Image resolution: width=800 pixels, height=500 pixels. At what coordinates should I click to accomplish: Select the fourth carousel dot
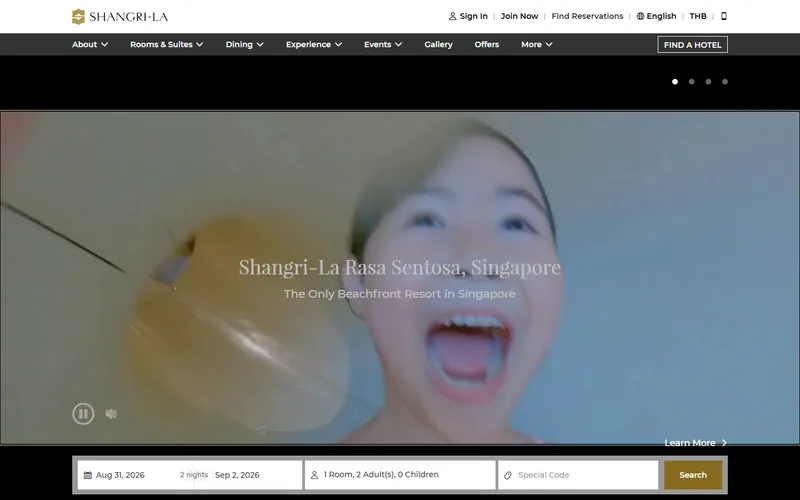725,82
